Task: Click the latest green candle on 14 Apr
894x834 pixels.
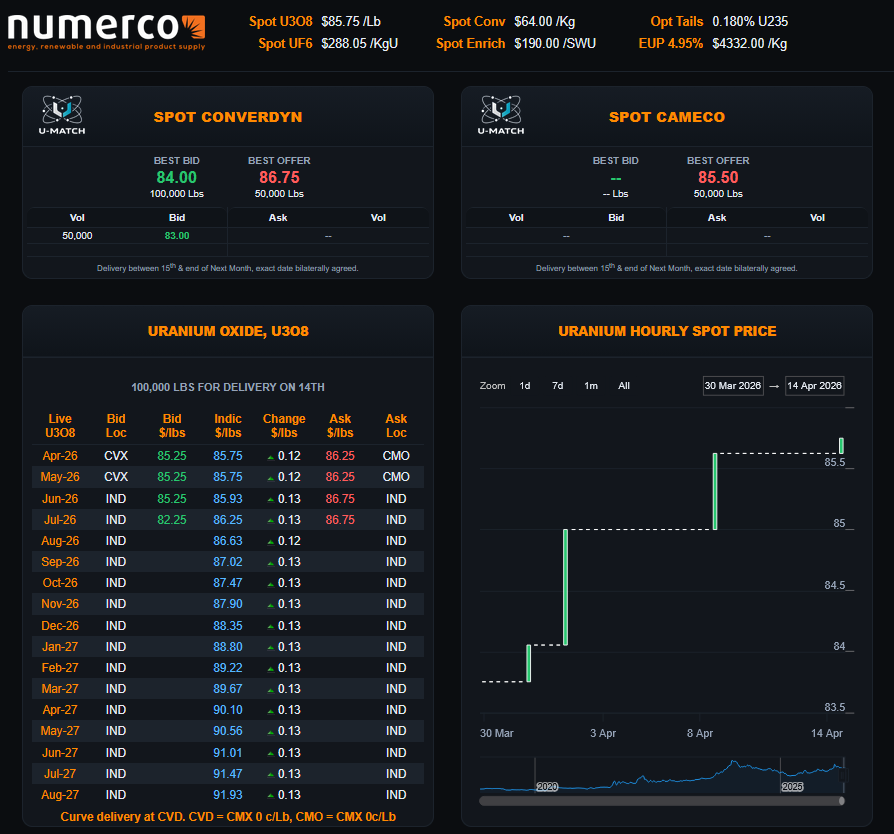Action: click(841, 445)
